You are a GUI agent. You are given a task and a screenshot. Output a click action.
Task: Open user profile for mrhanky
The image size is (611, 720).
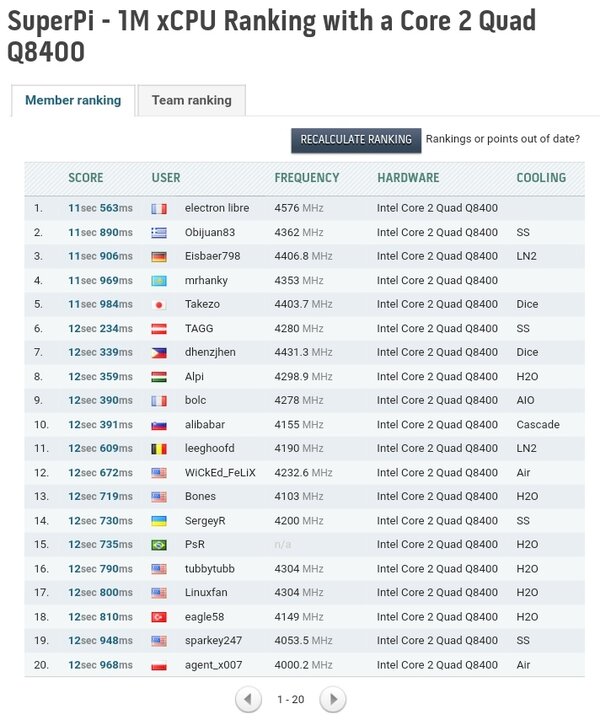click(x=206, y=281)
